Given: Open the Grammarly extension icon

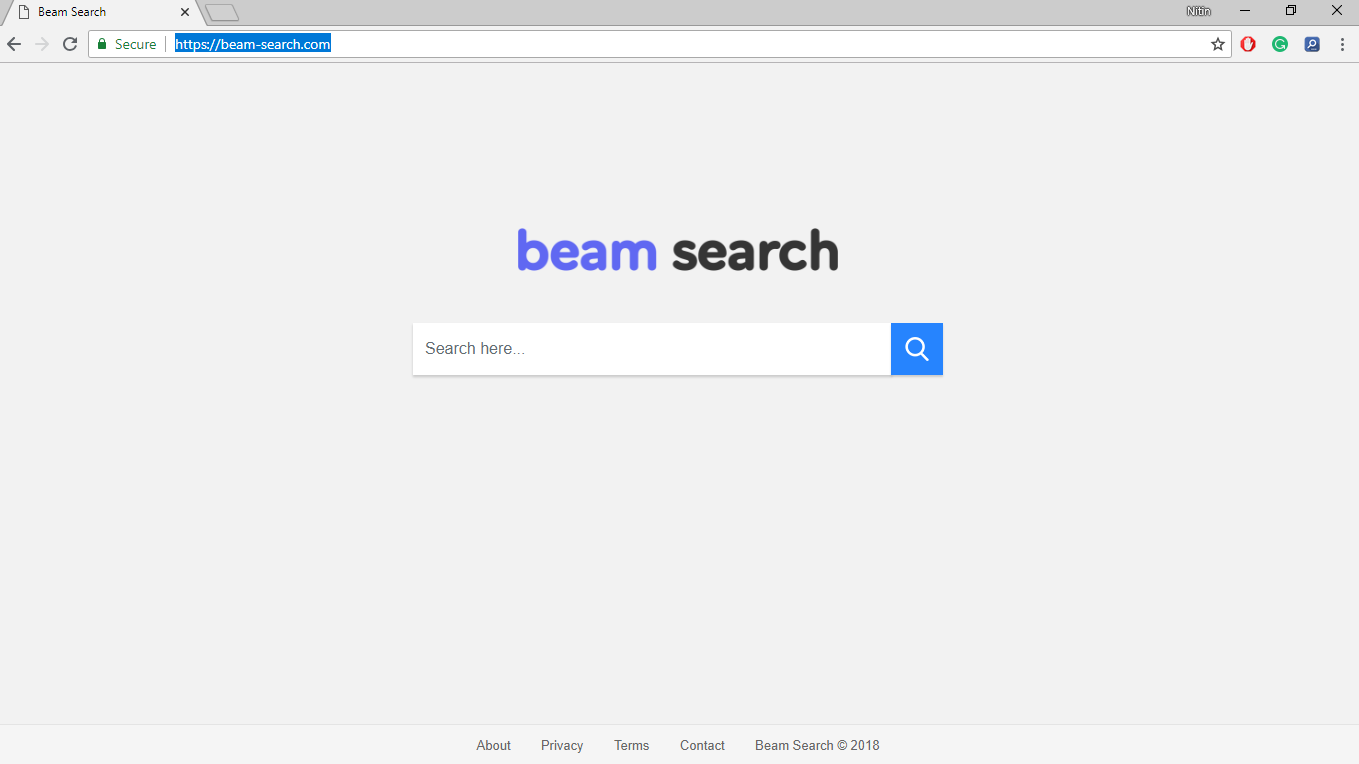Looking at the screenshot, I should coord(1280,44).
